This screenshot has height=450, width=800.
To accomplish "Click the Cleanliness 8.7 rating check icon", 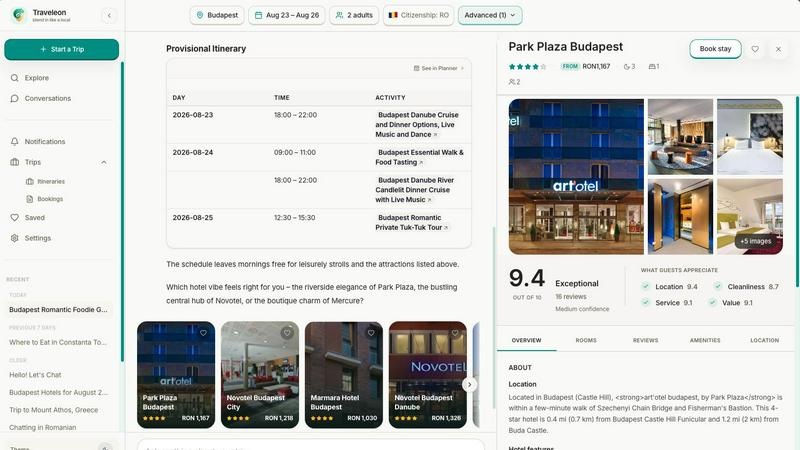I will coord(718,287).
